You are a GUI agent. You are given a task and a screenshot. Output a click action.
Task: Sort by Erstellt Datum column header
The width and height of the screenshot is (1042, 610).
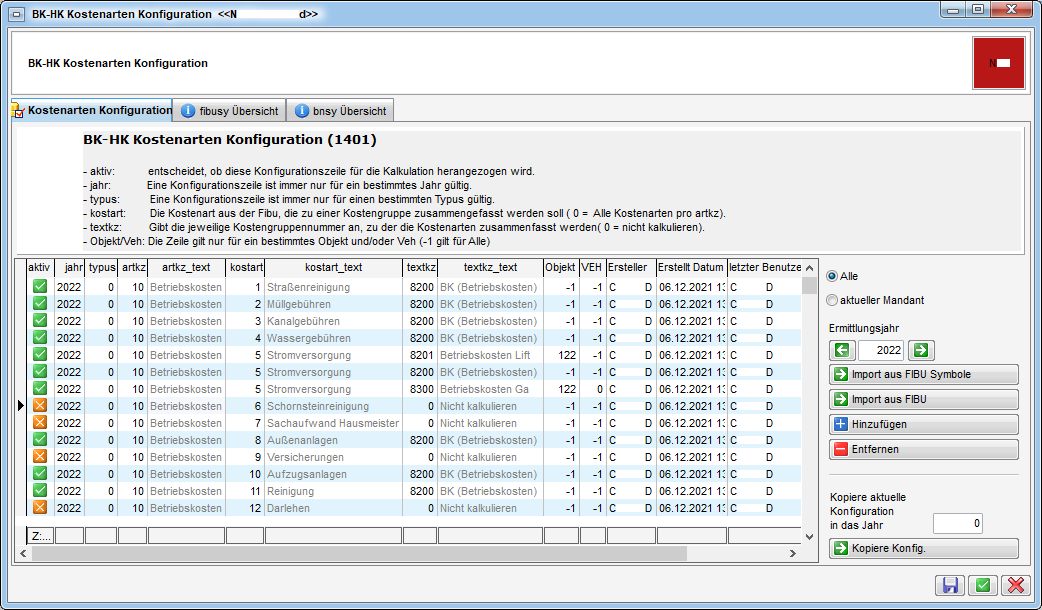(691, 267)
